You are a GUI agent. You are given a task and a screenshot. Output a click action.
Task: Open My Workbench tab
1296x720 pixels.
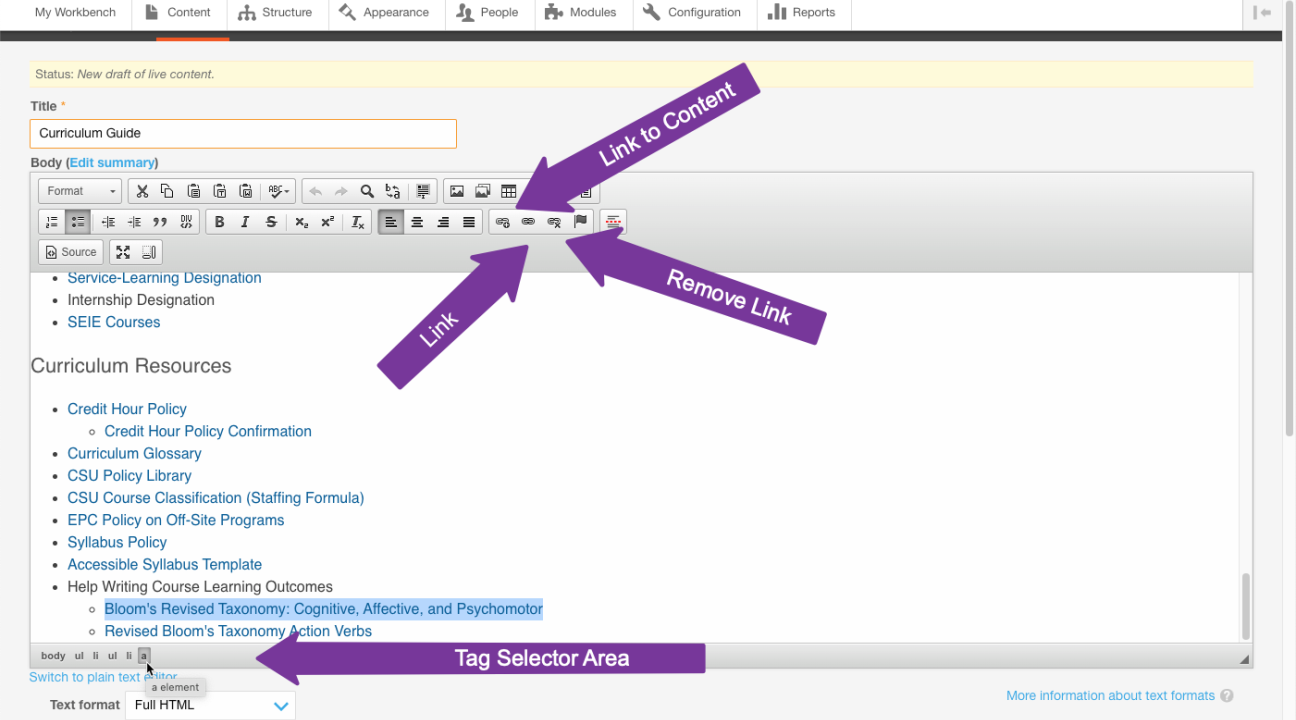tap(75, 12)
